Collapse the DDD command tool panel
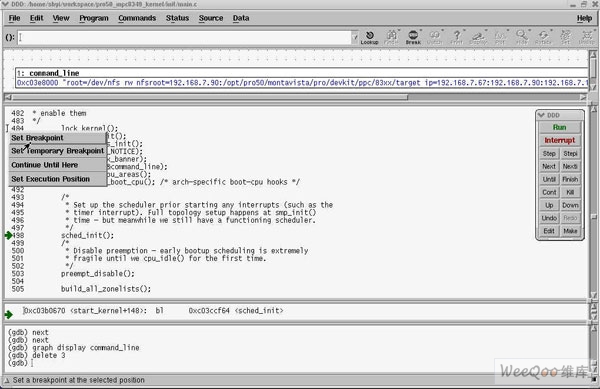Viewport: 600px width, 389px height. 541,115
